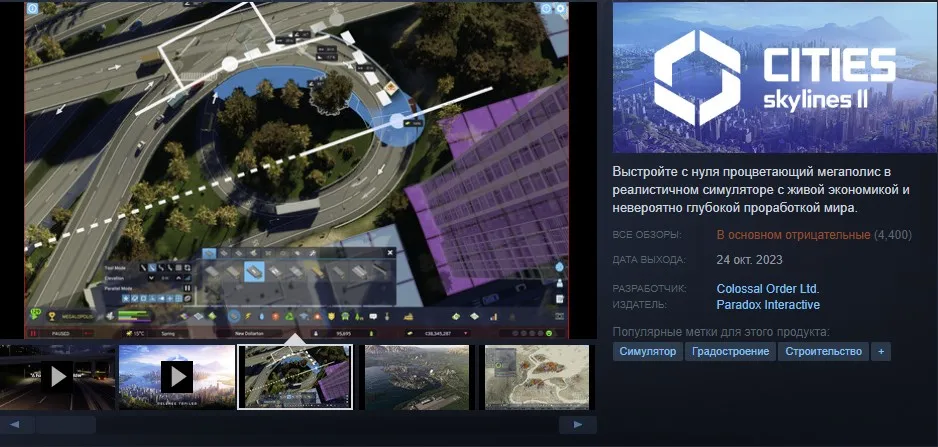Viewport: 938px width, 447px height.
Task: Expand the in-game money dropdown arrow
Action: [x=466, y=333]
